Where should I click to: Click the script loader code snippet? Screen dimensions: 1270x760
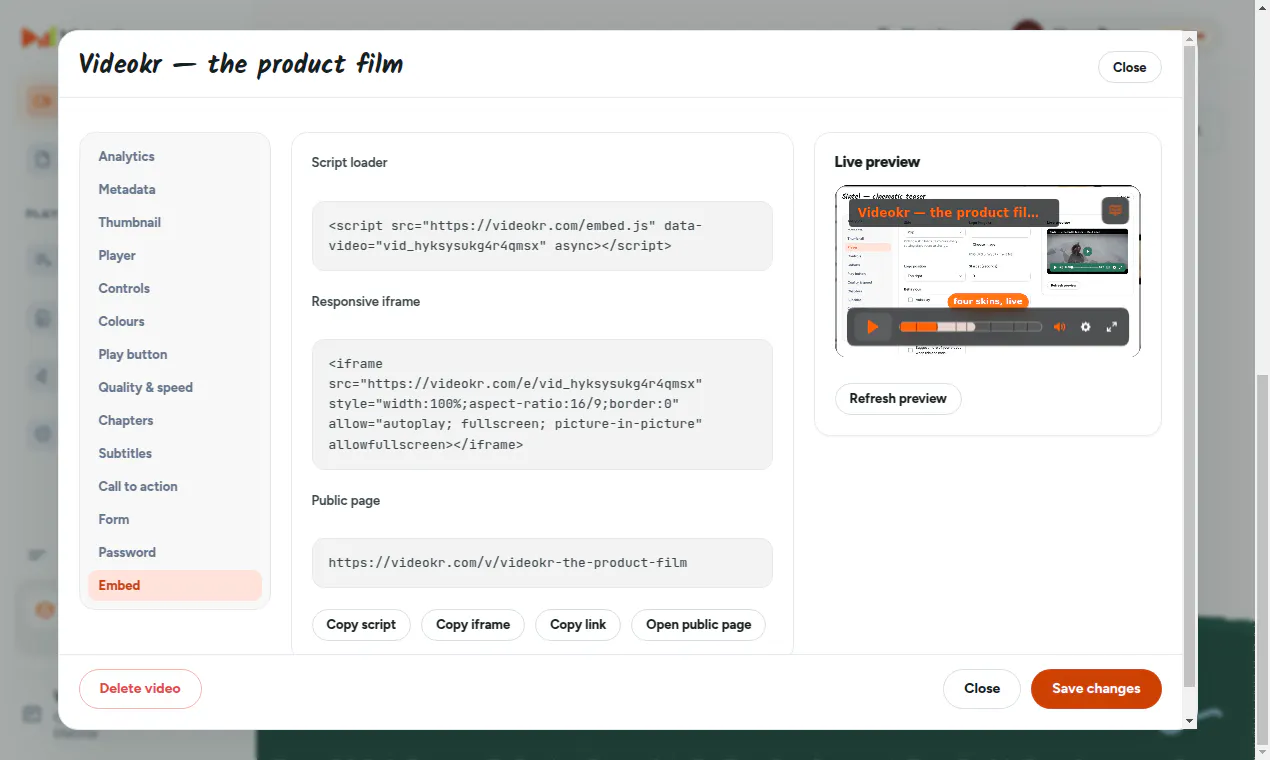click(542, 236)
